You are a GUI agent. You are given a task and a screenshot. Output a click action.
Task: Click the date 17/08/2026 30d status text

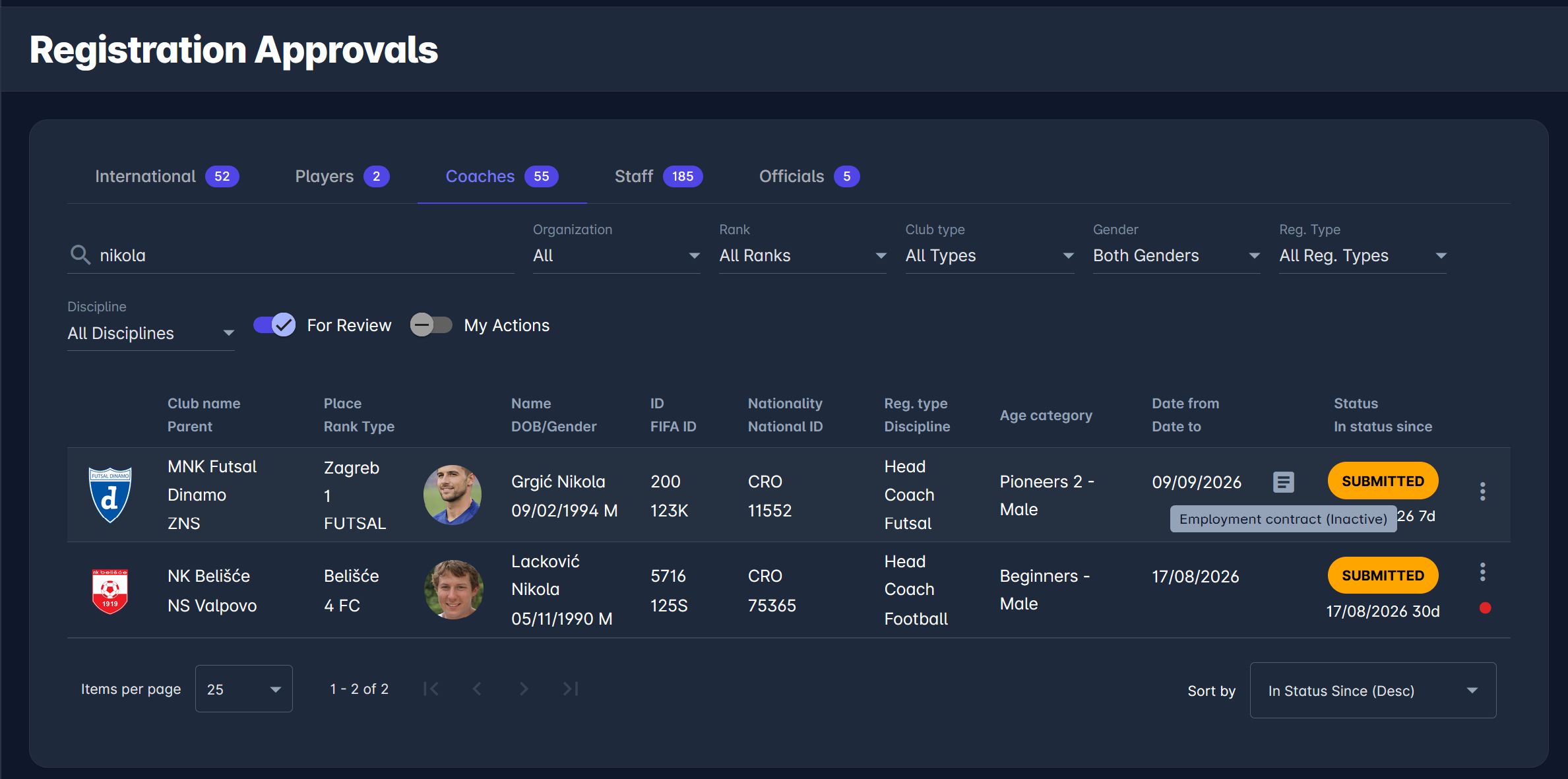[x=1383, y=611]
